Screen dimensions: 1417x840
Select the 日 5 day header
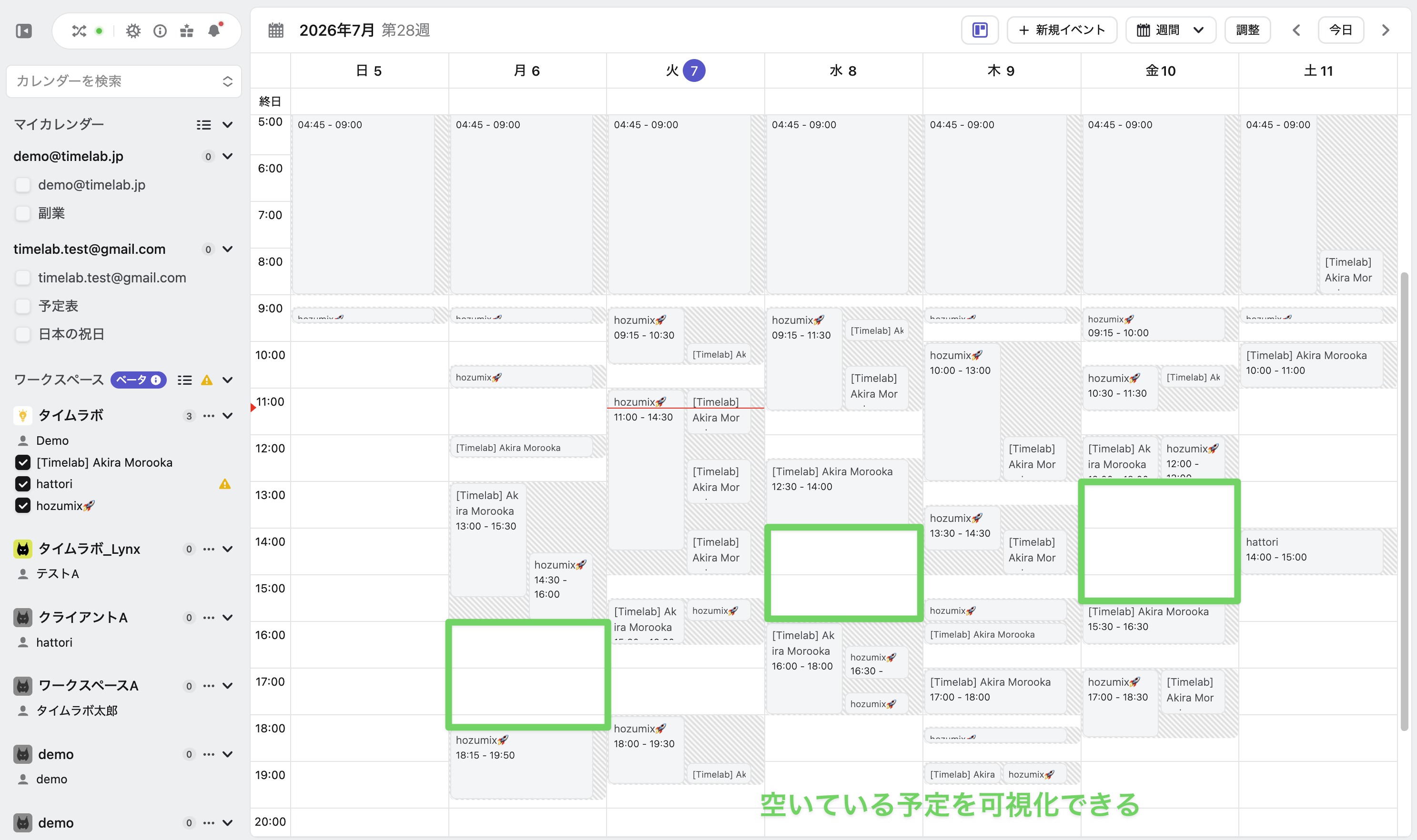369,71
